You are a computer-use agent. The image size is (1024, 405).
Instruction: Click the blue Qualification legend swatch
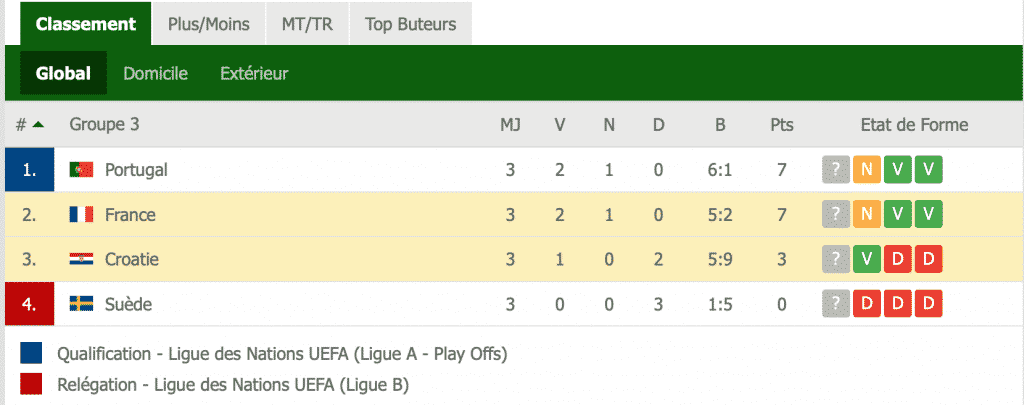point(31,353)
